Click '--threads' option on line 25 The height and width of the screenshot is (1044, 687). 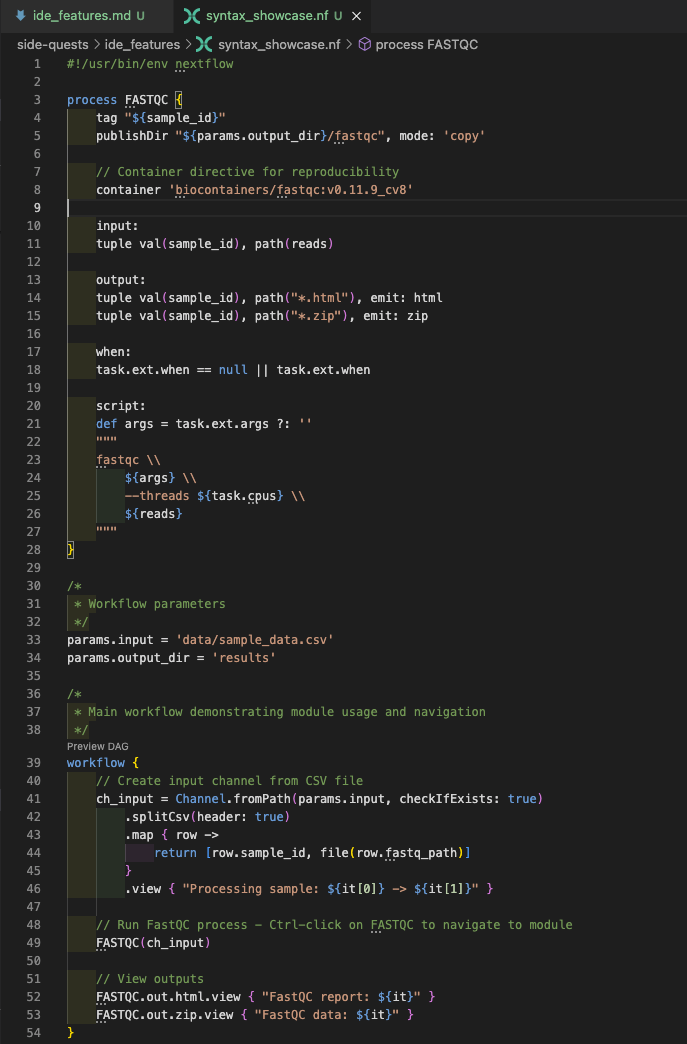(157, 496)
